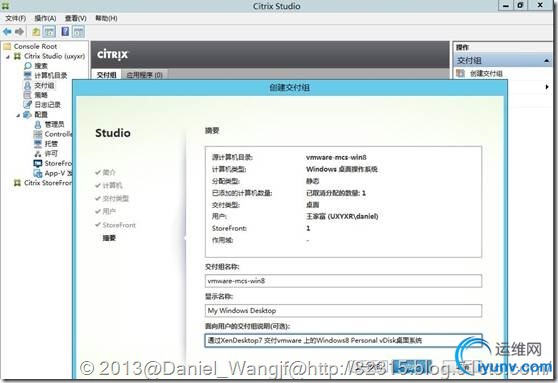The width and height of the screenshot is (558, 383).
Task: Open 搜索 via its magnifier icon
Action: click(x=28, y=66)
